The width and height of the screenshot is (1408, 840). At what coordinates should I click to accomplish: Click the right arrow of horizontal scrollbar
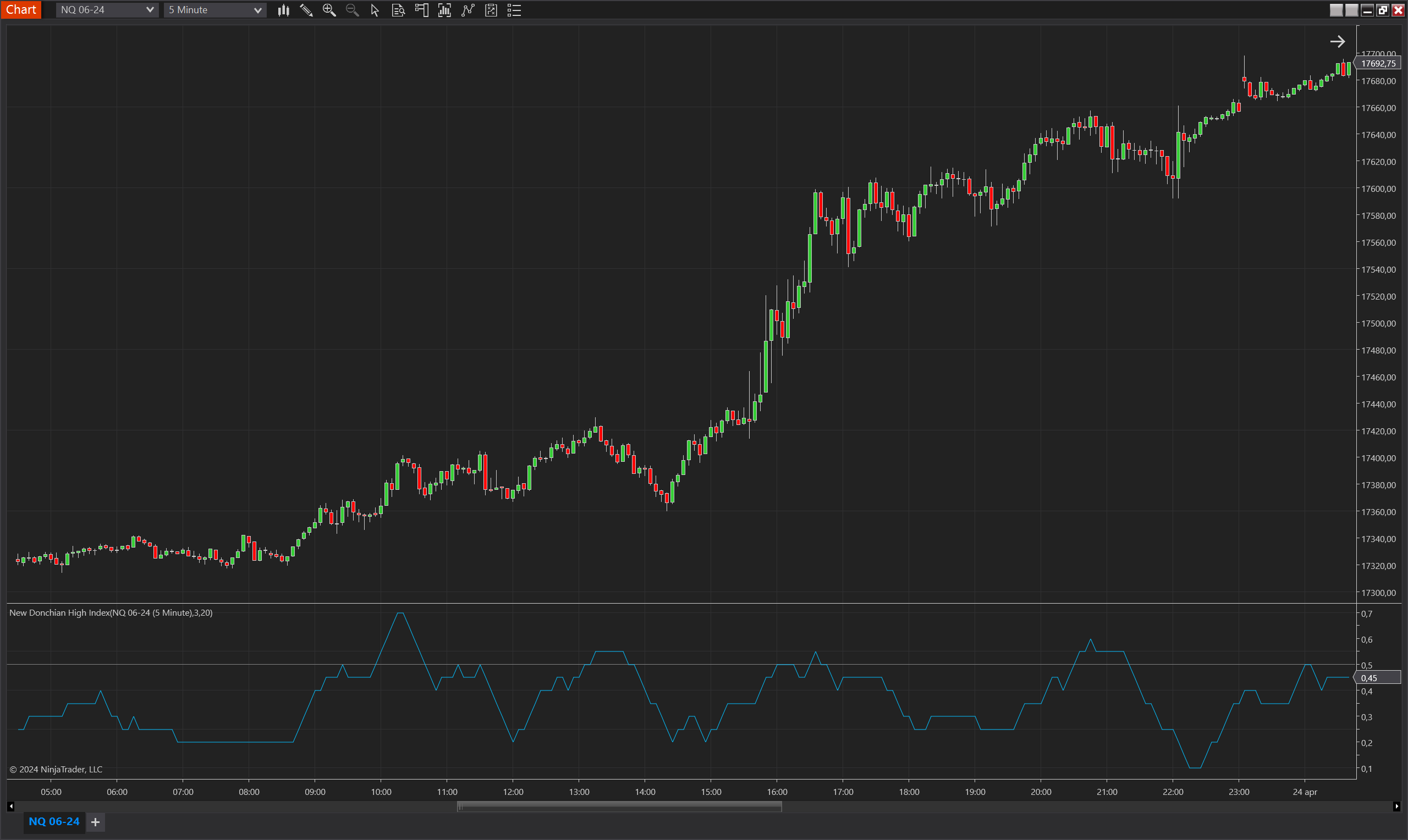pos(1396,806)
